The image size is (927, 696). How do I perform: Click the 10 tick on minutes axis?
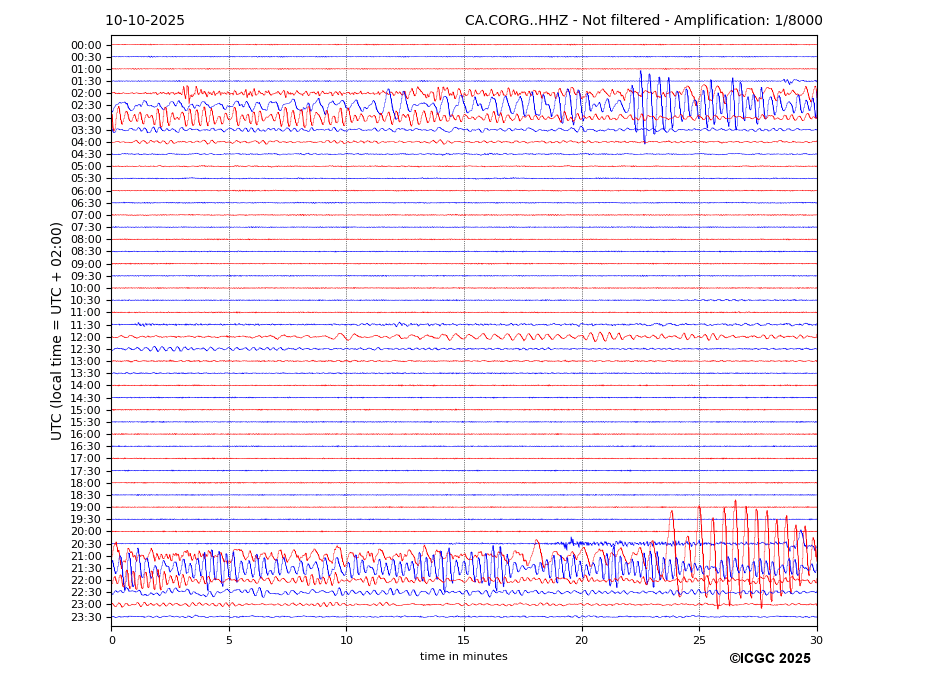[346, 640]
